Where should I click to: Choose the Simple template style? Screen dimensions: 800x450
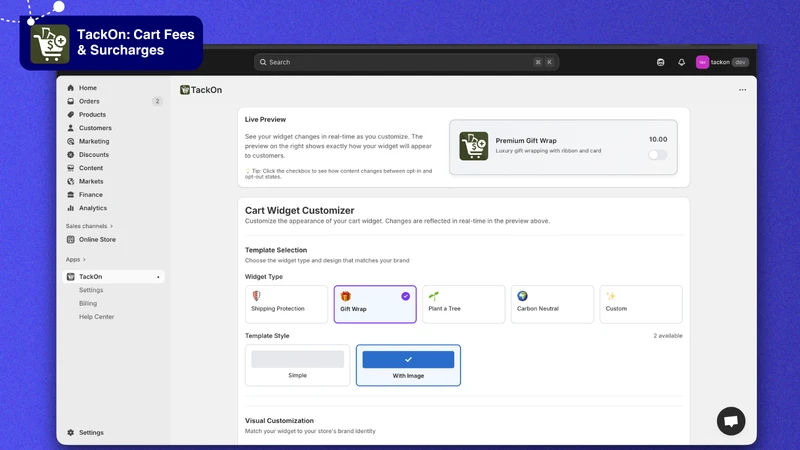tap(297, 365)
